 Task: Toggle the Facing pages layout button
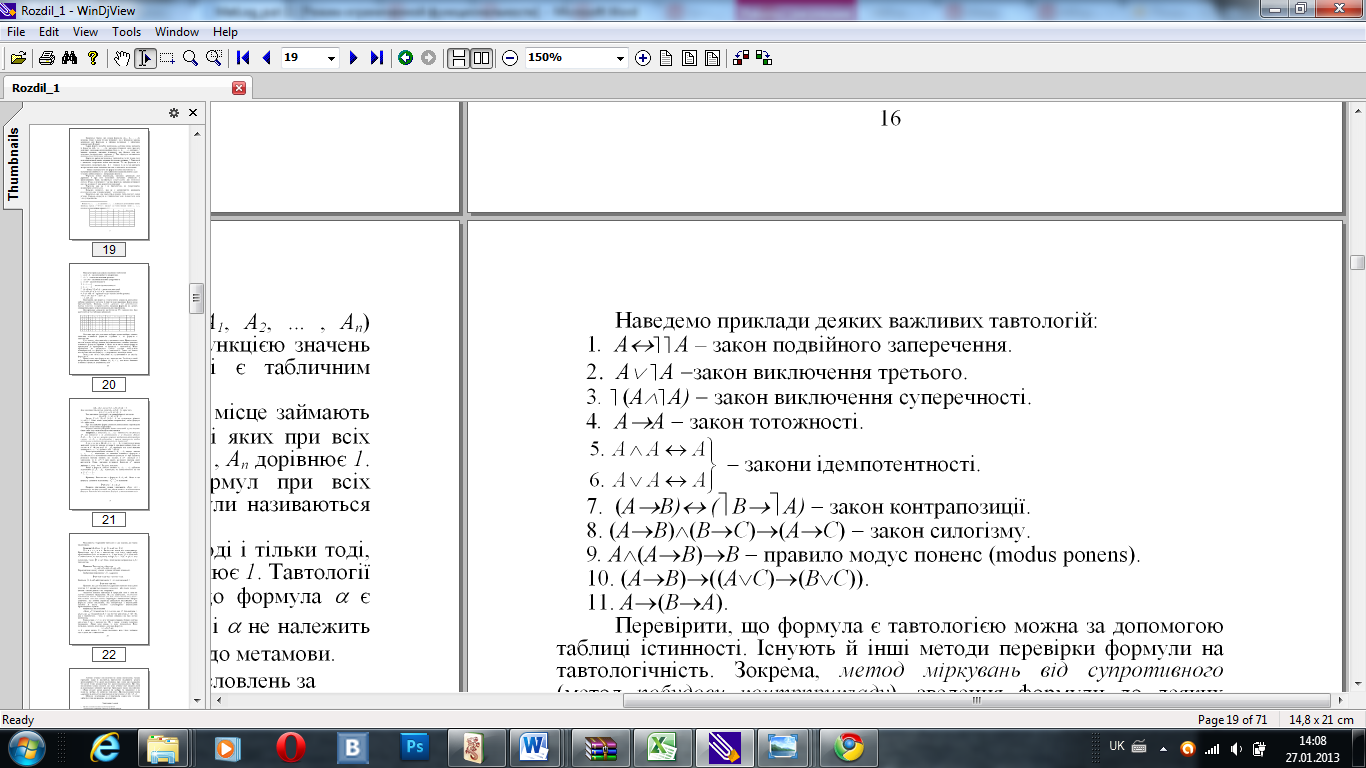pyautogui.click(x=481, y=58)
